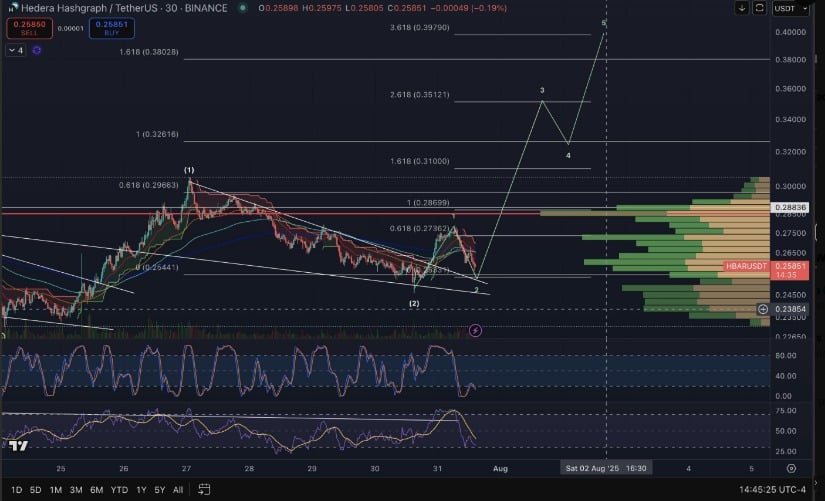Screen dimensions: 825x501
Task: Click the projected wave 4 label
Action: tap(568, 155)
